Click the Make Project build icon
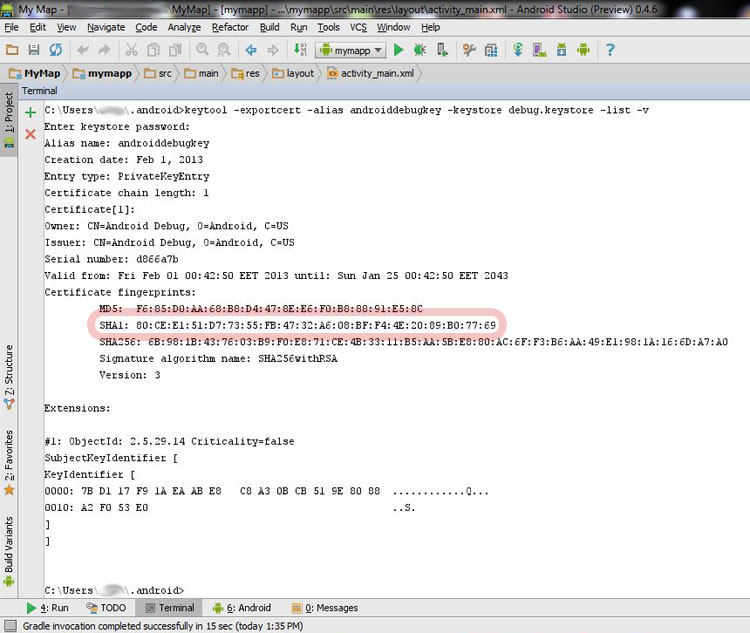Screen dimensions: 750x633 300,50
